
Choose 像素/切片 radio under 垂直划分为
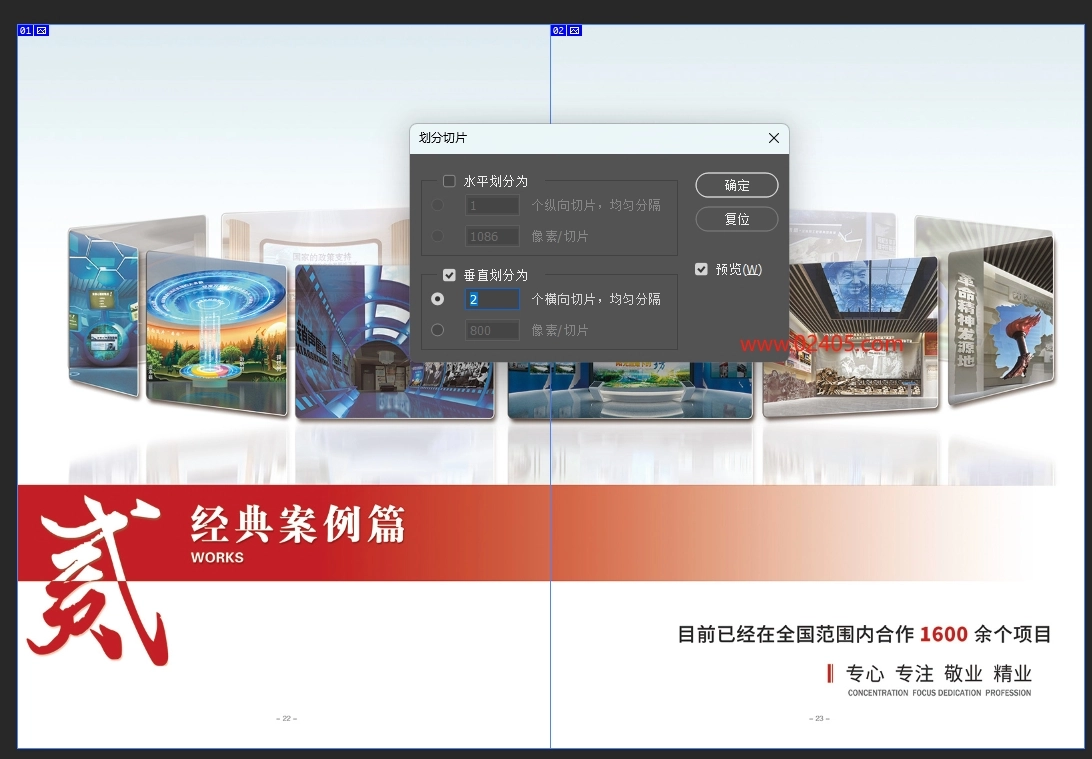point(437,330)
